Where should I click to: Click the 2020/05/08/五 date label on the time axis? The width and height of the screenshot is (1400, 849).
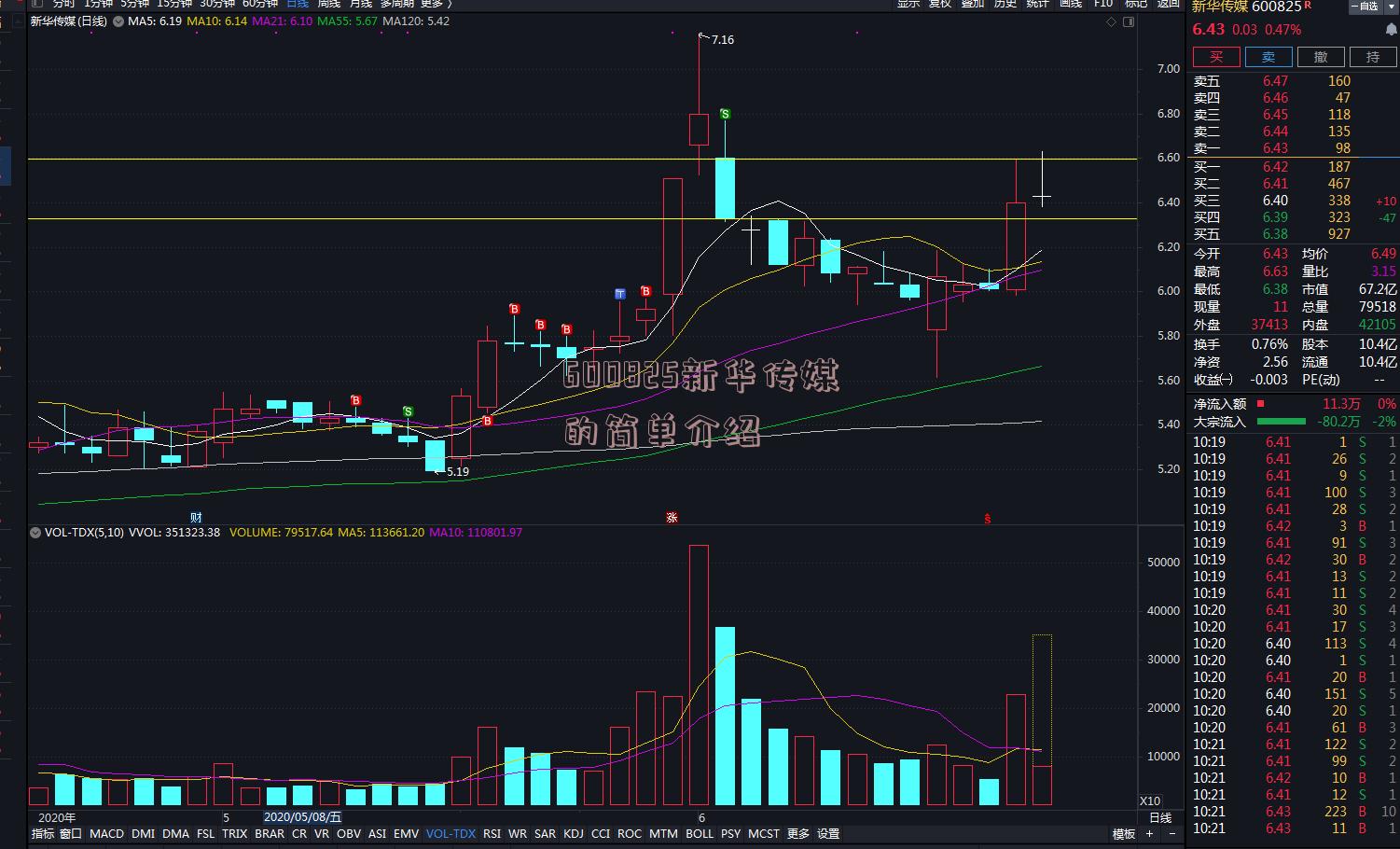(302, 817)
